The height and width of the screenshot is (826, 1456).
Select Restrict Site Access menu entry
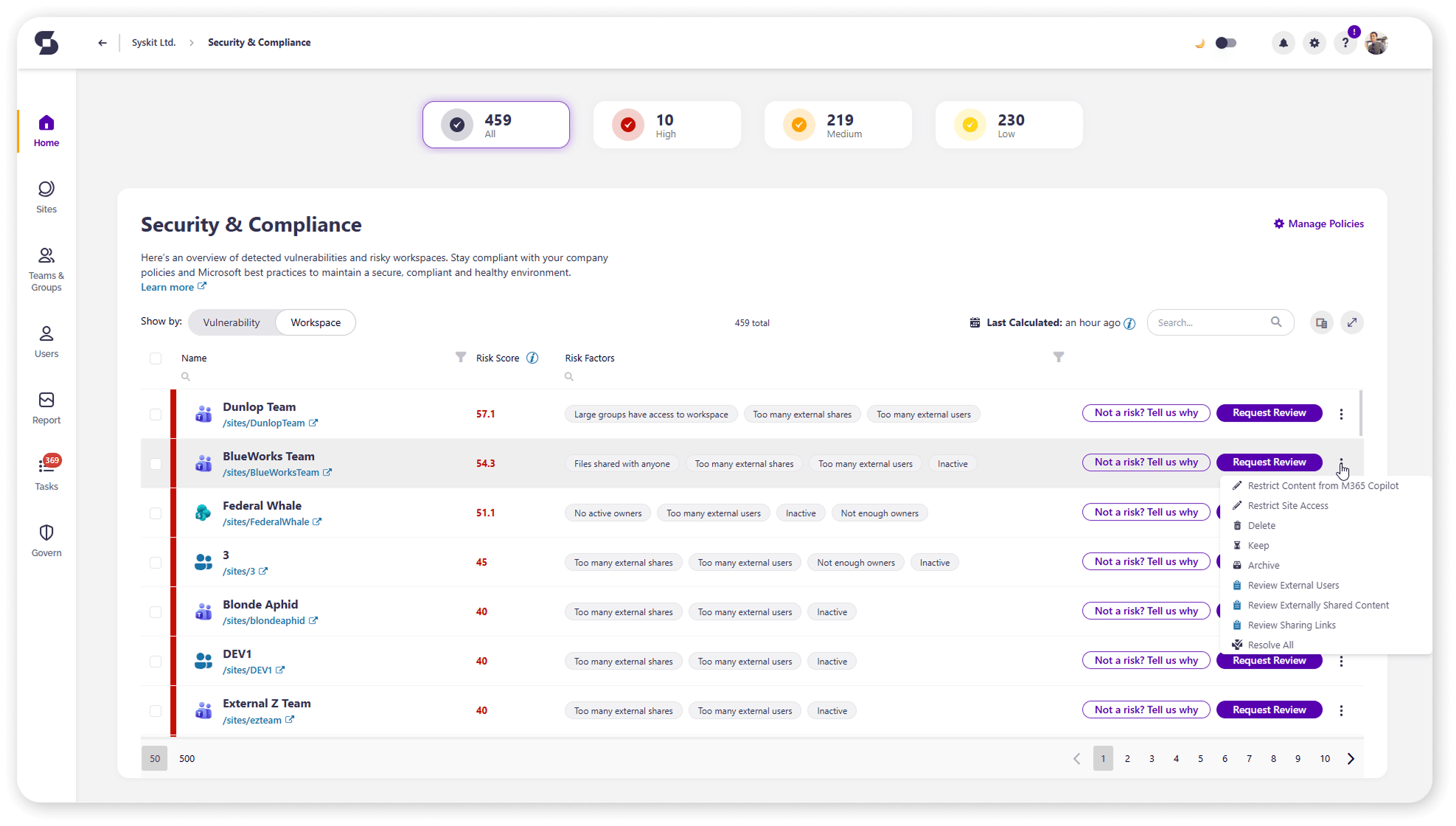tap(1287, 506)
